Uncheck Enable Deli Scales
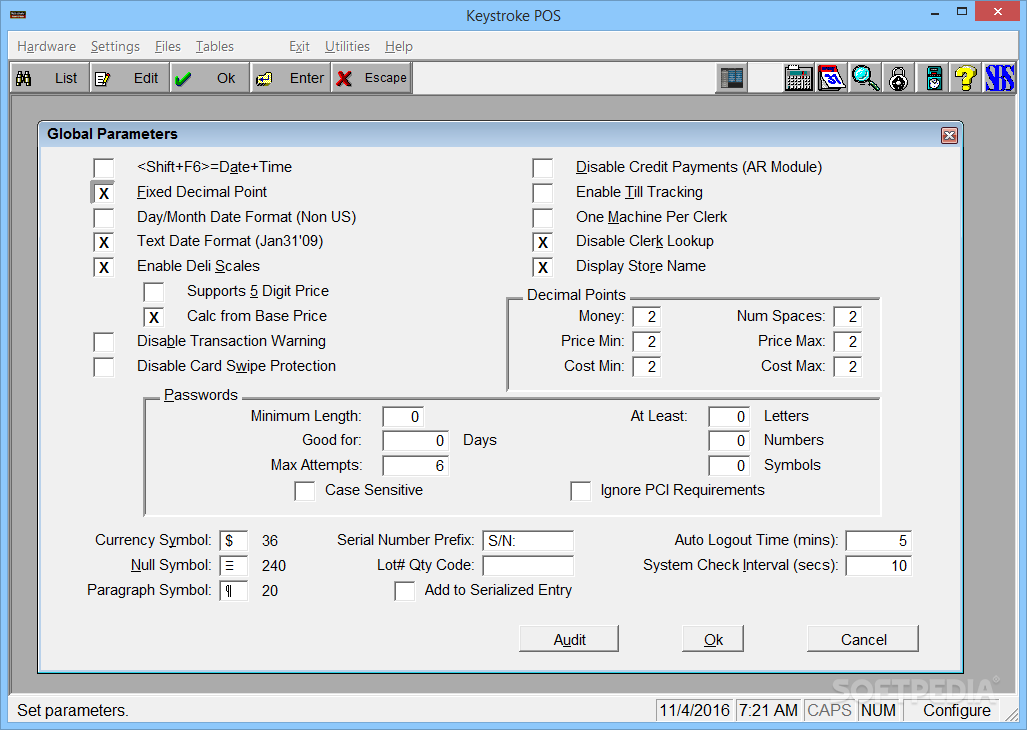Viewport: 1027px width, 730px height. click(103, 267)
